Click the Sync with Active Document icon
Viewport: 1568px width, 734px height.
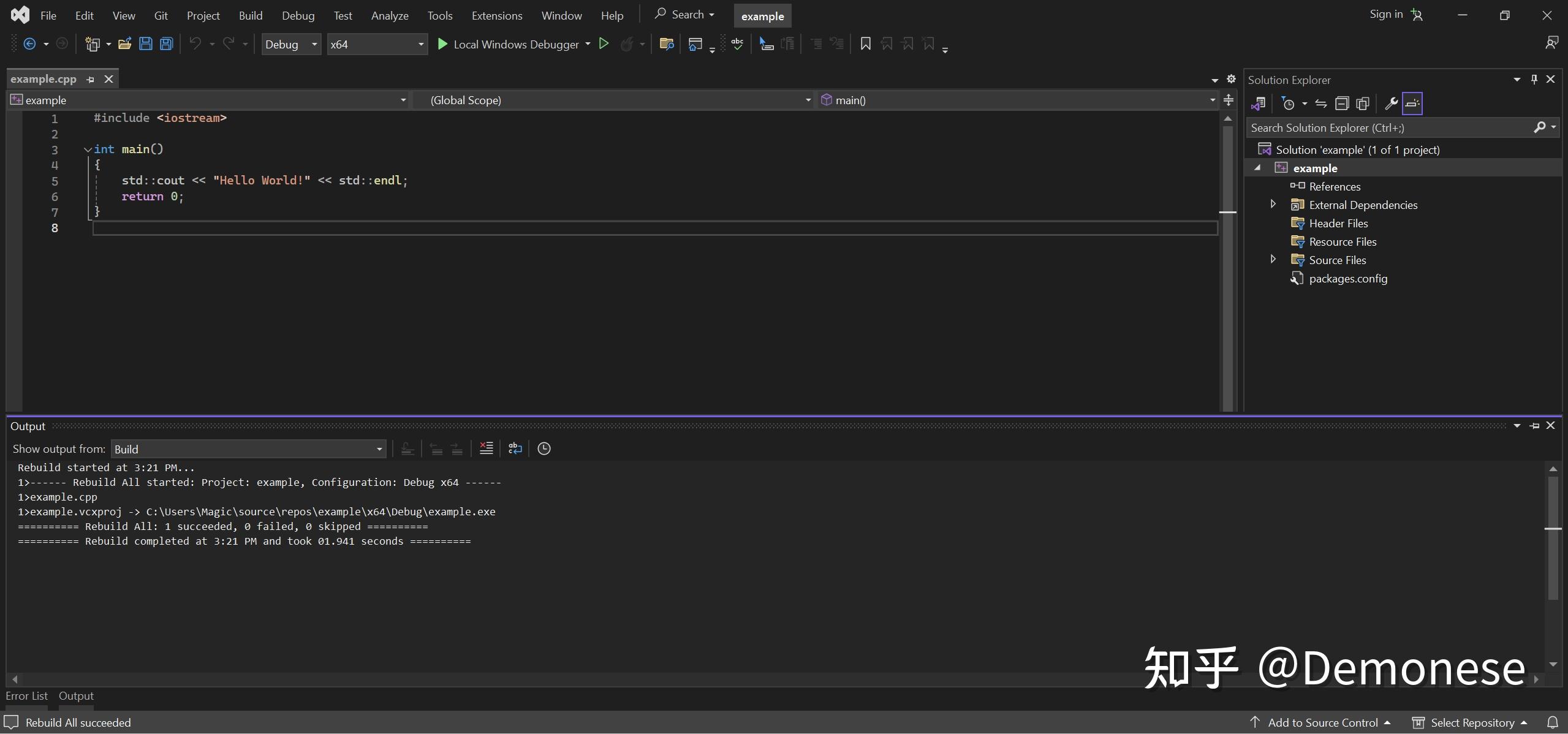click(x=1322, y=103)
